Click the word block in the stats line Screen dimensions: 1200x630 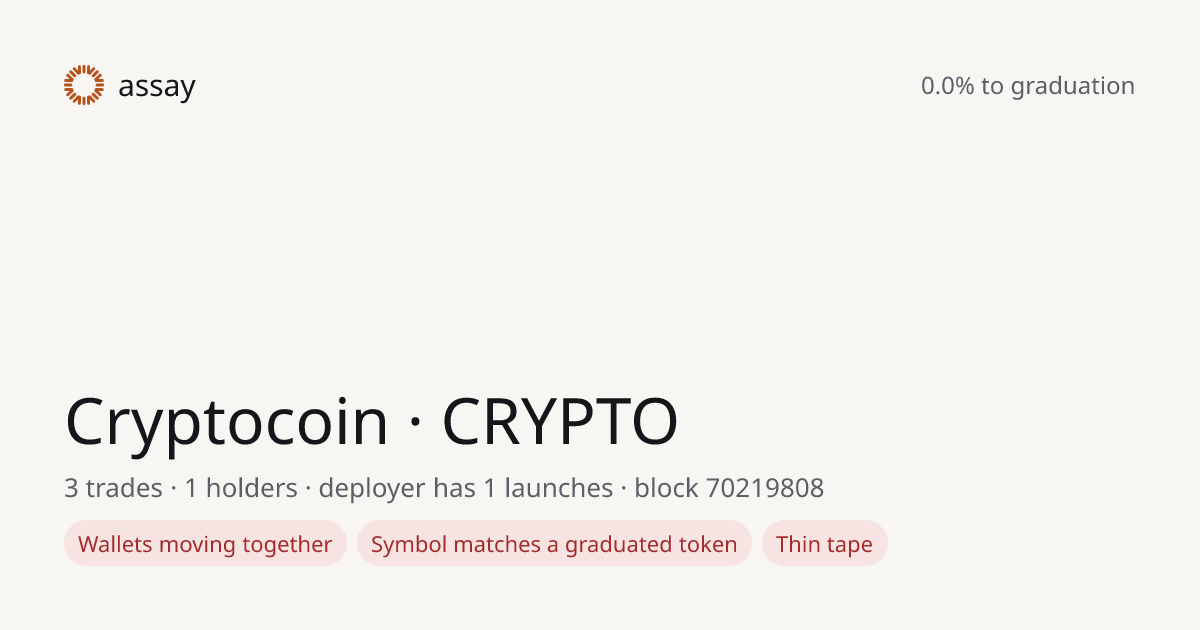[666, 488]
